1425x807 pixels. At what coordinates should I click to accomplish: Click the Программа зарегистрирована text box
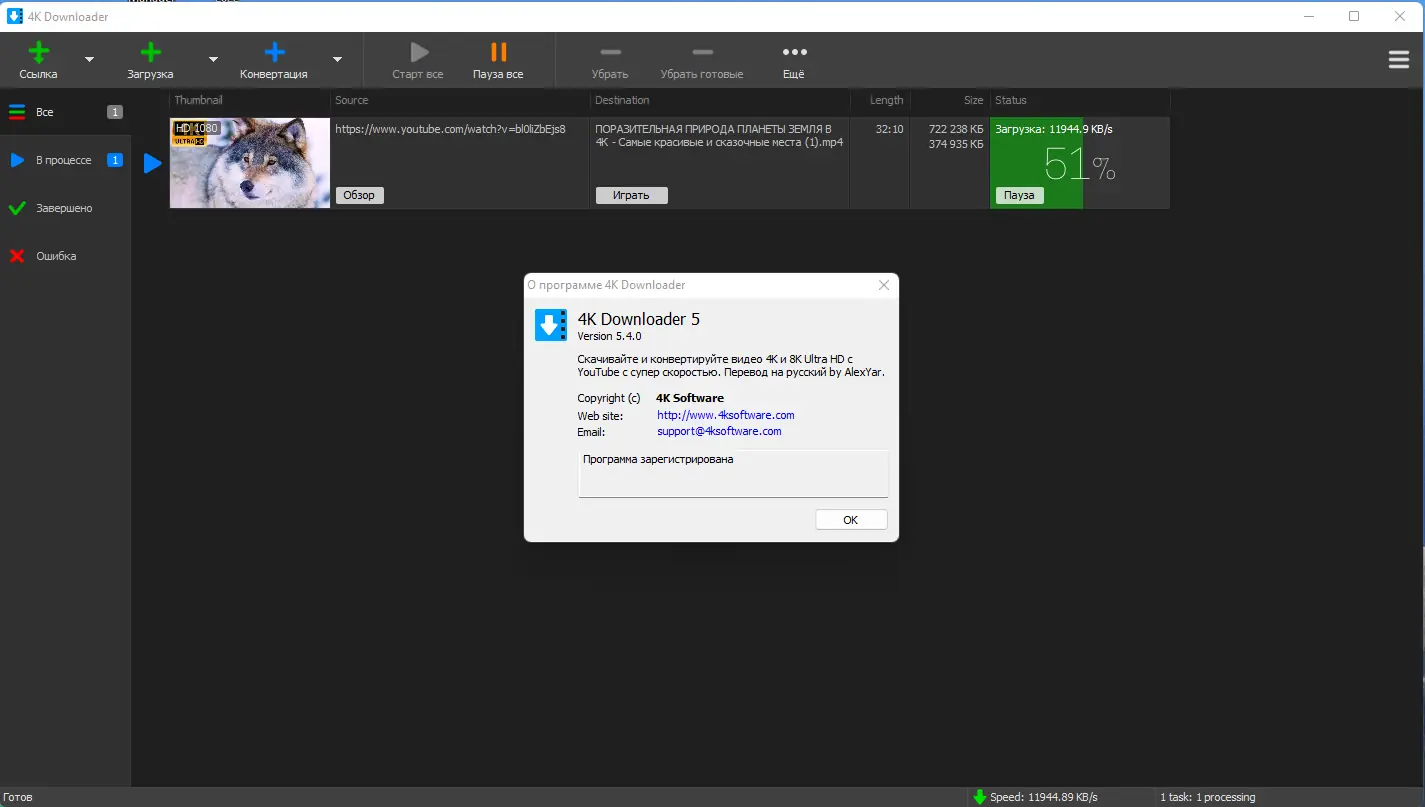(733, 473)
